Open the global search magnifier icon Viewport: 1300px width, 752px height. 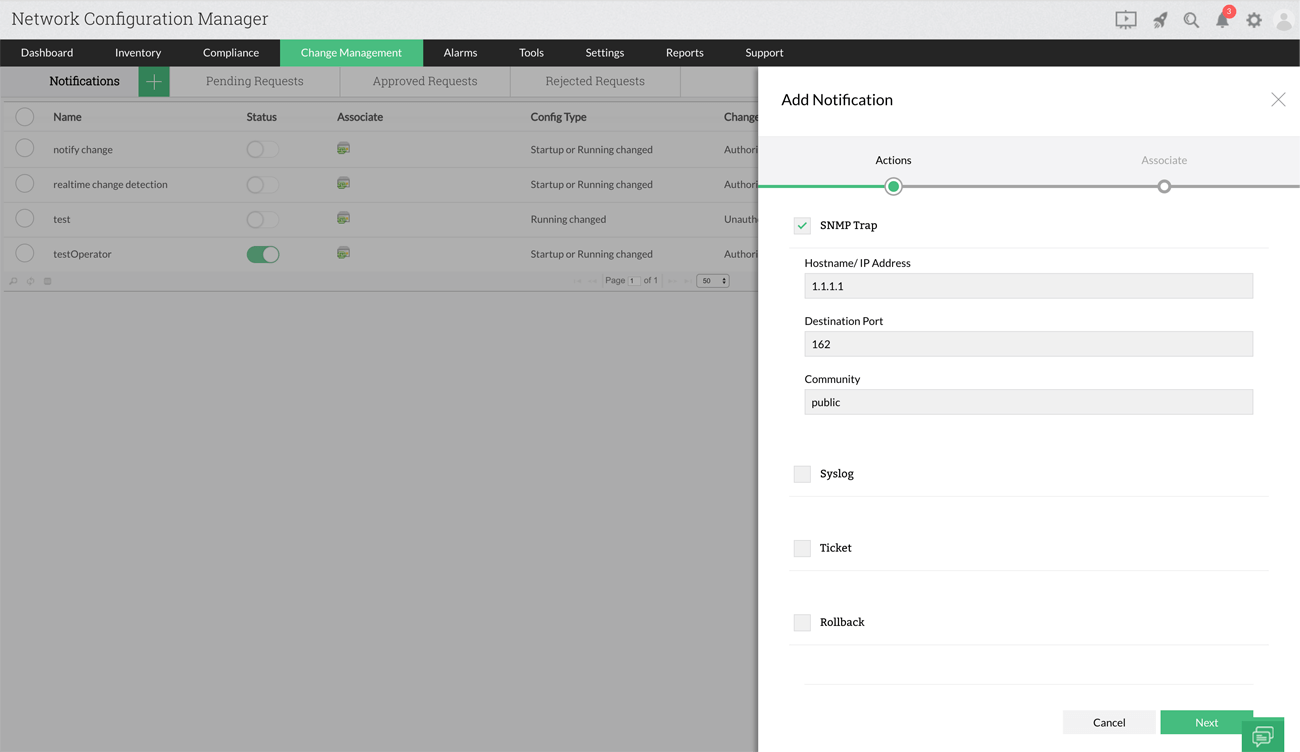point(1190,19)
